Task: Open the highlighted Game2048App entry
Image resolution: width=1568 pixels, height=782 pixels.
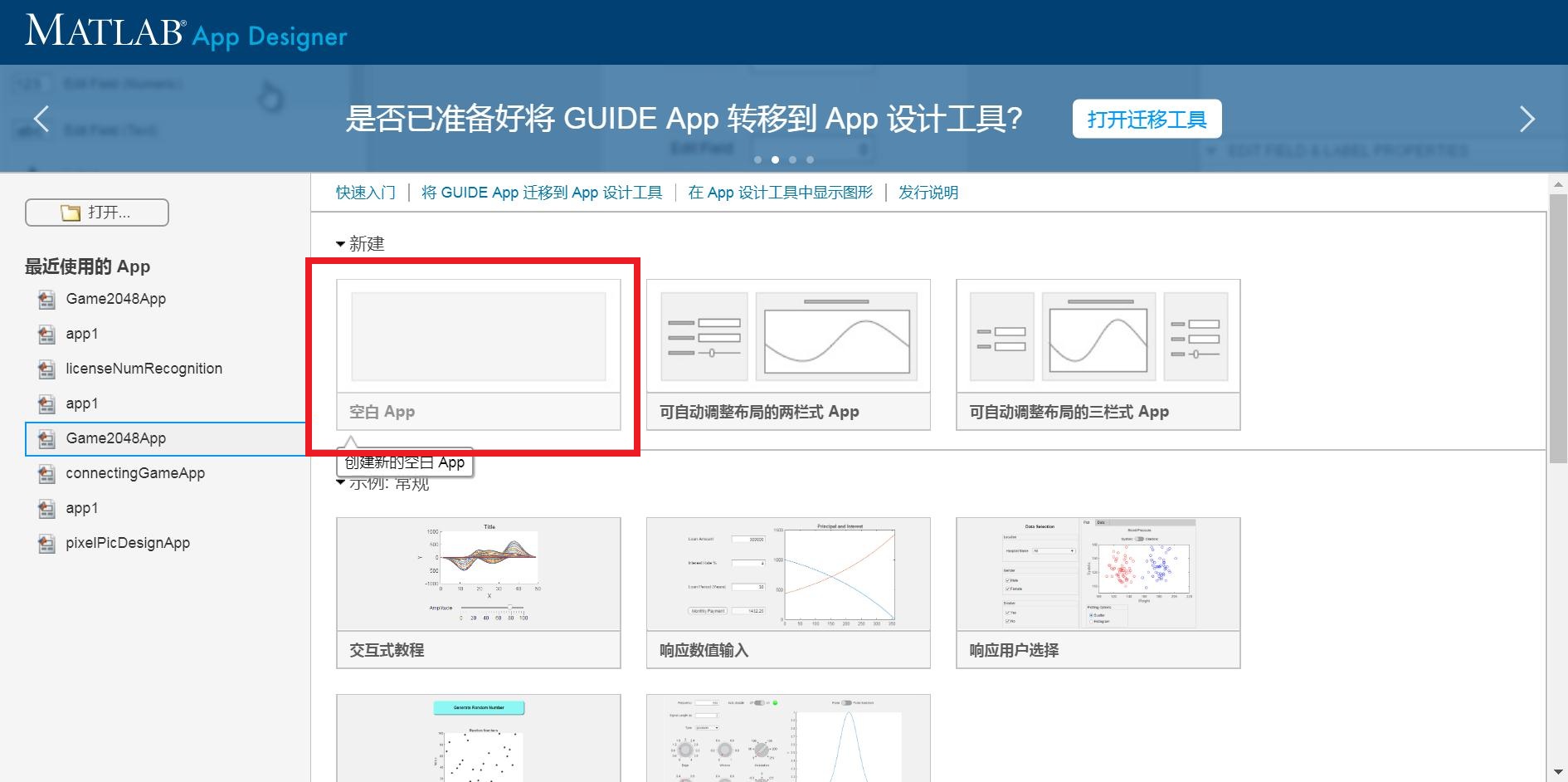Action: tap(166, 438)
